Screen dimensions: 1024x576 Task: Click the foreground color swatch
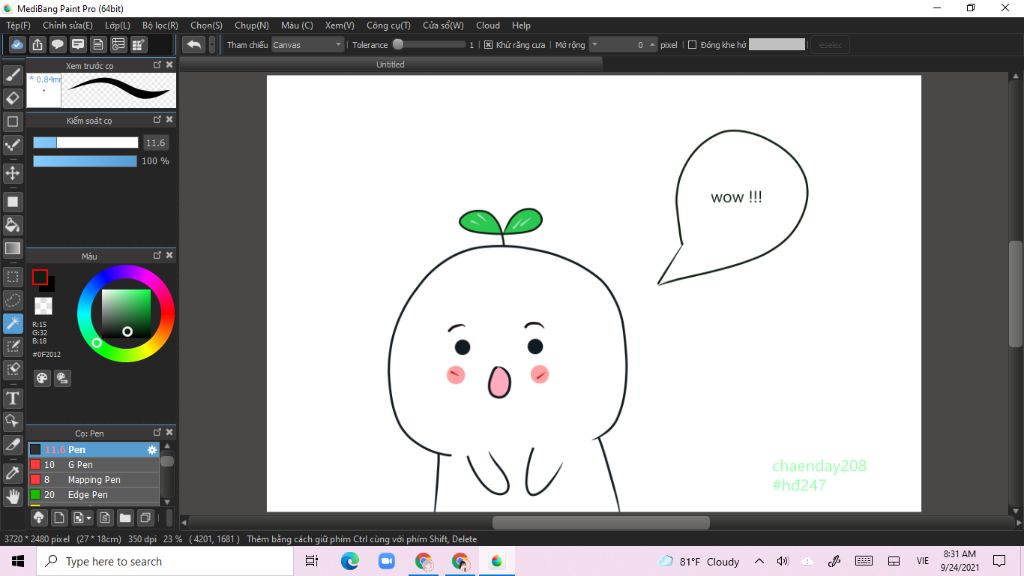40,277
